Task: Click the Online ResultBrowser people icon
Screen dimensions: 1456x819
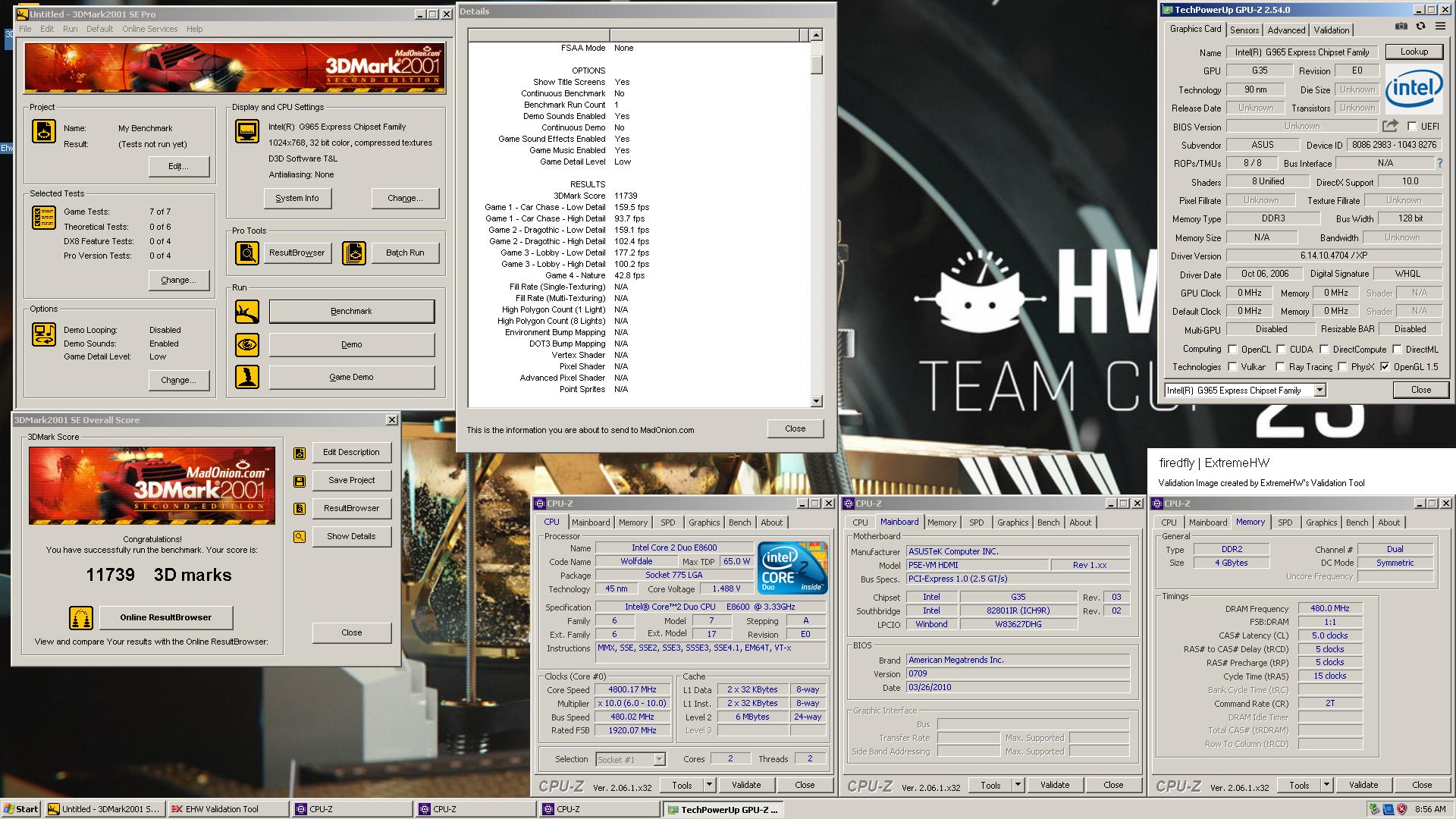Action: point(81,618)
